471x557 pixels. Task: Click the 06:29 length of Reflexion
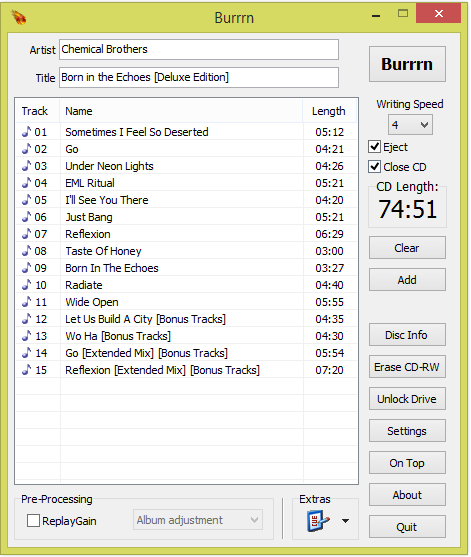coord(329,234)
